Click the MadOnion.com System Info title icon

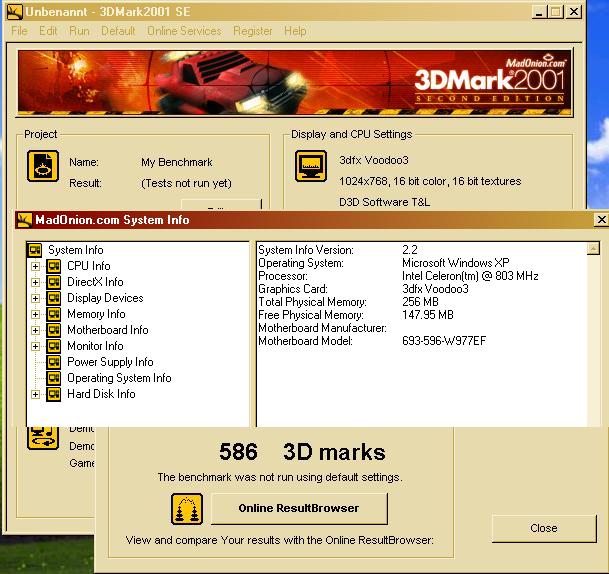pos(24,220)
